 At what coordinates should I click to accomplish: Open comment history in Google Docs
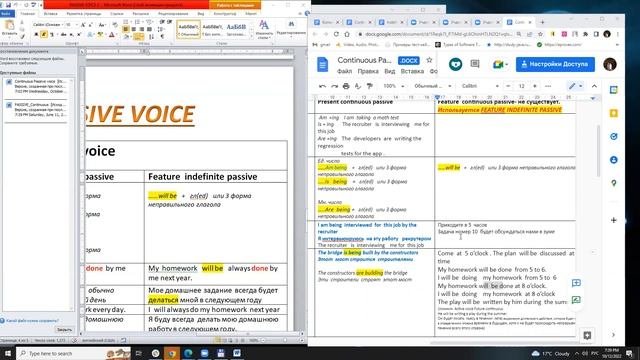click(x=475, y=64)
